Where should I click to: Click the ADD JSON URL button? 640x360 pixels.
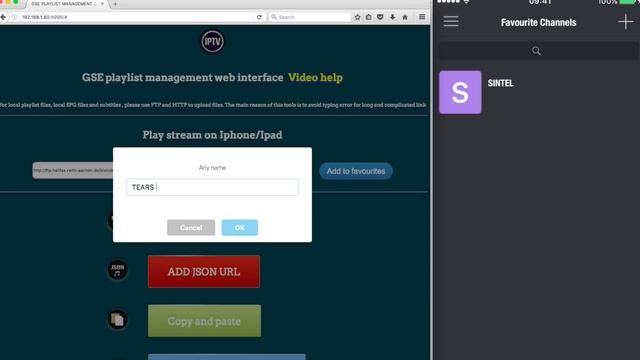(204, 272)
